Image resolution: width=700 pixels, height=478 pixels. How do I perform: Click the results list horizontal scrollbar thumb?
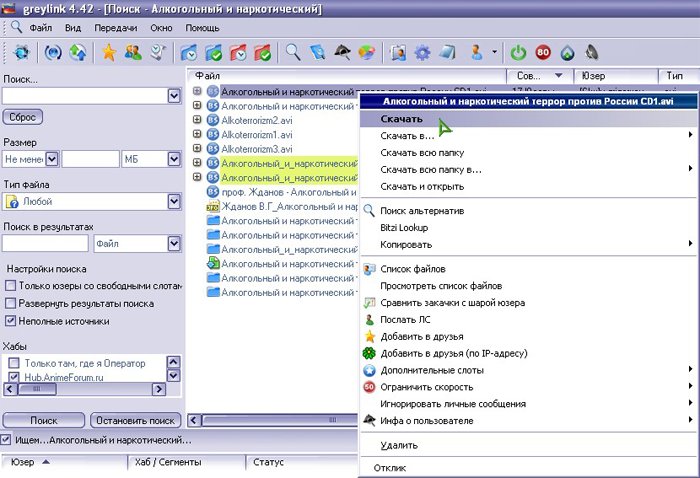pyautogui.click(x=279, y=420)
